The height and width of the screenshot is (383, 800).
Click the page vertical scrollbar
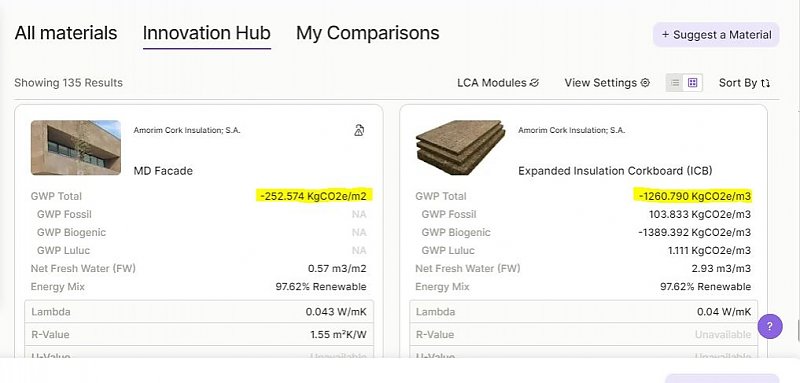click(797, 330)
